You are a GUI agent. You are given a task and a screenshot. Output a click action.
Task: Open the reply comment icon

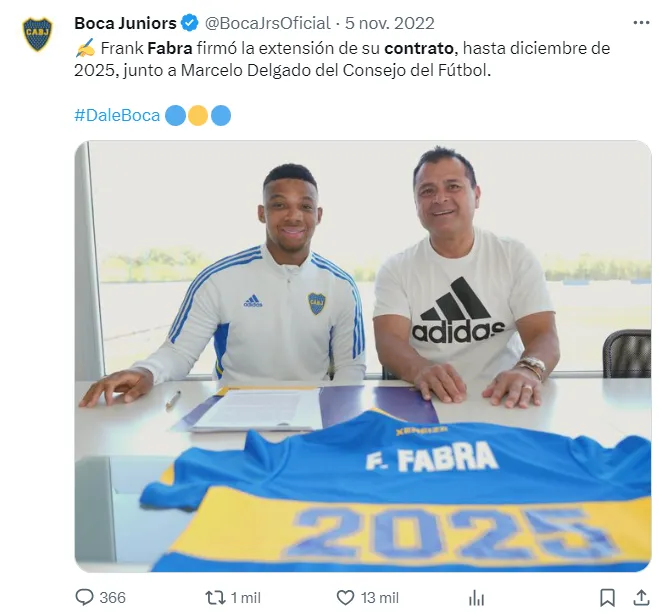[84, 597]
